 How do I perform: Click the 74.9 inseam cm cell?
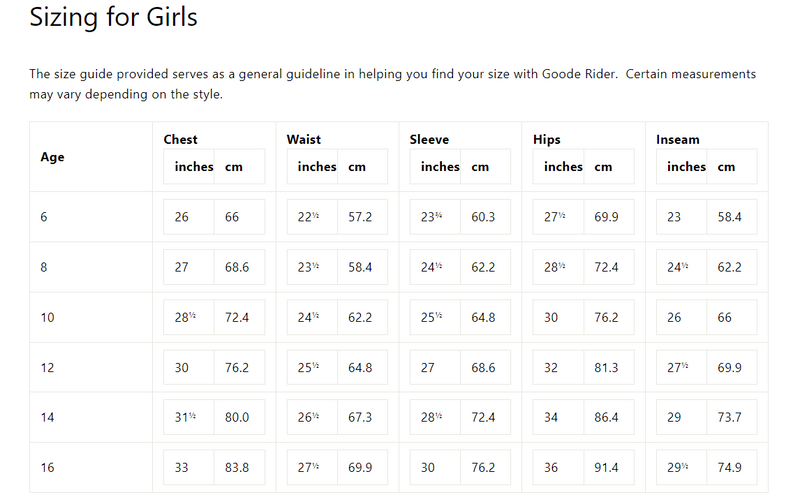click(732, 467)
